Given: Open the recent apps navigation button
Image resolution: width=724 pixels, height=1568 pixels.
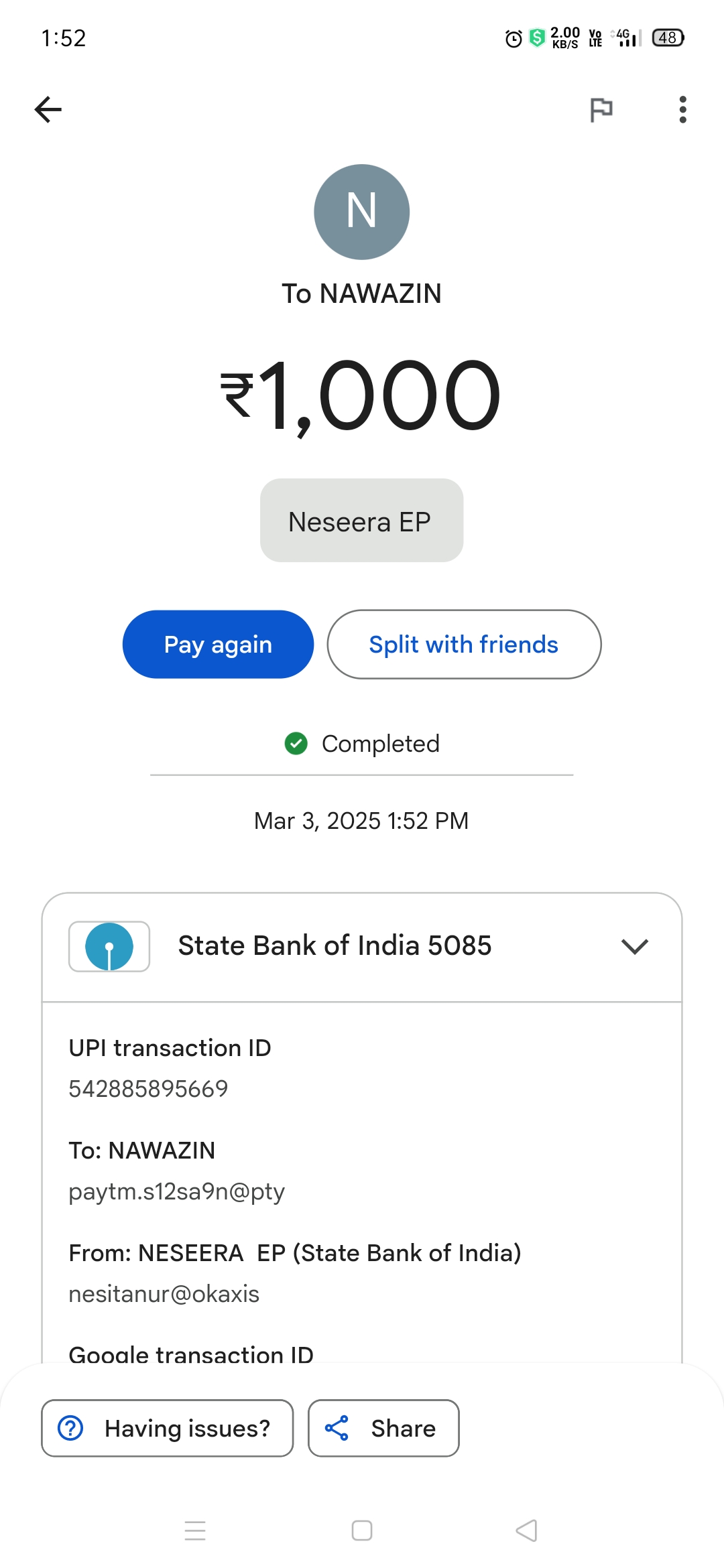Looking at the screenshot, I should (195, 1530).
